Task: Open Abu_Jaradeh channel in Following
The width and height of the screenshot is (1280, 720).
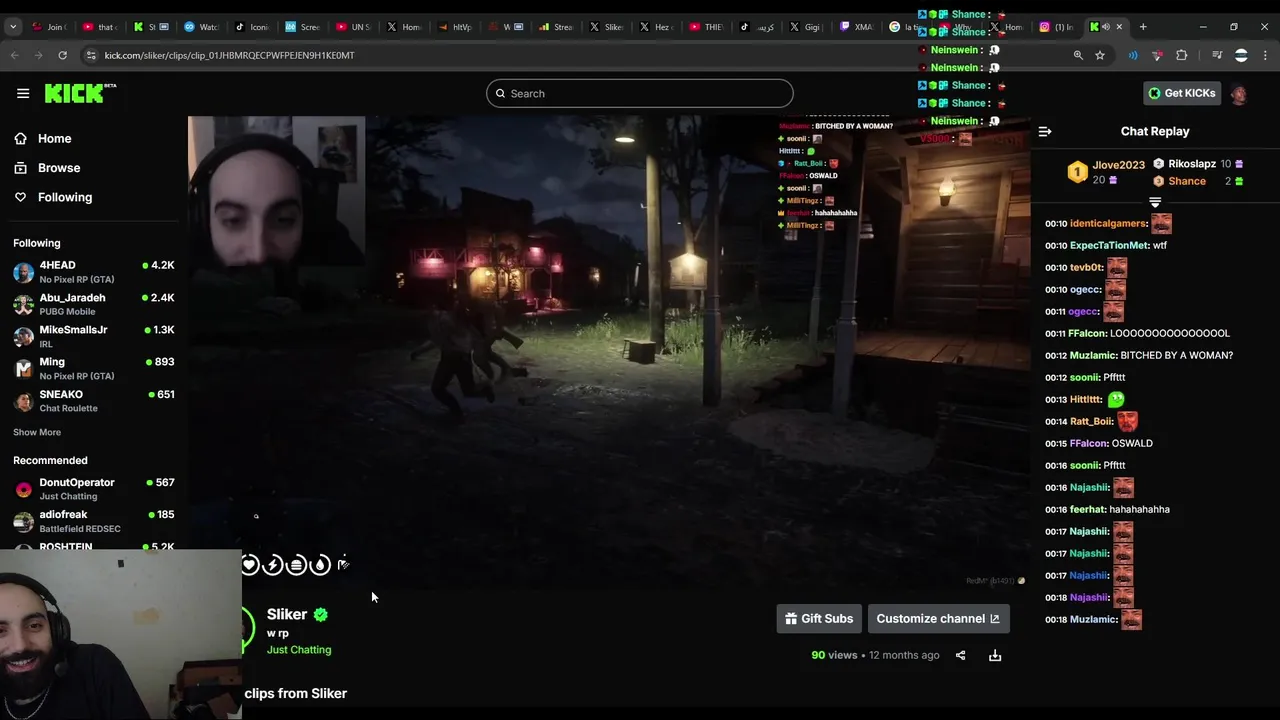Action: (93, 304)
